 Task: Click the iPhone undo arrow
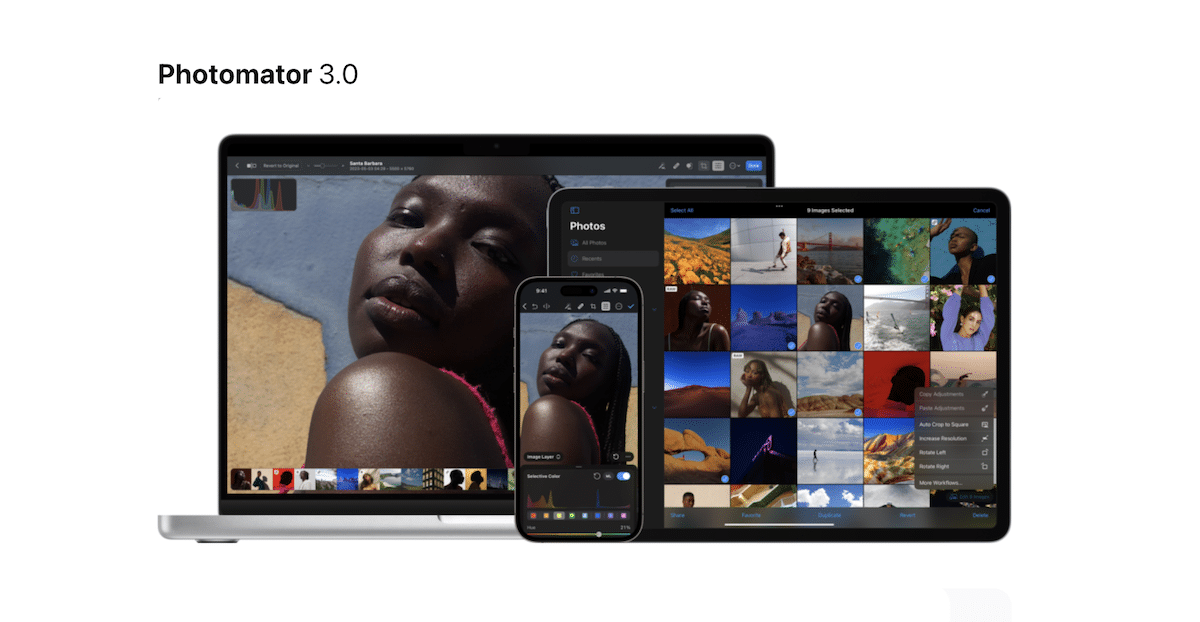535,306
